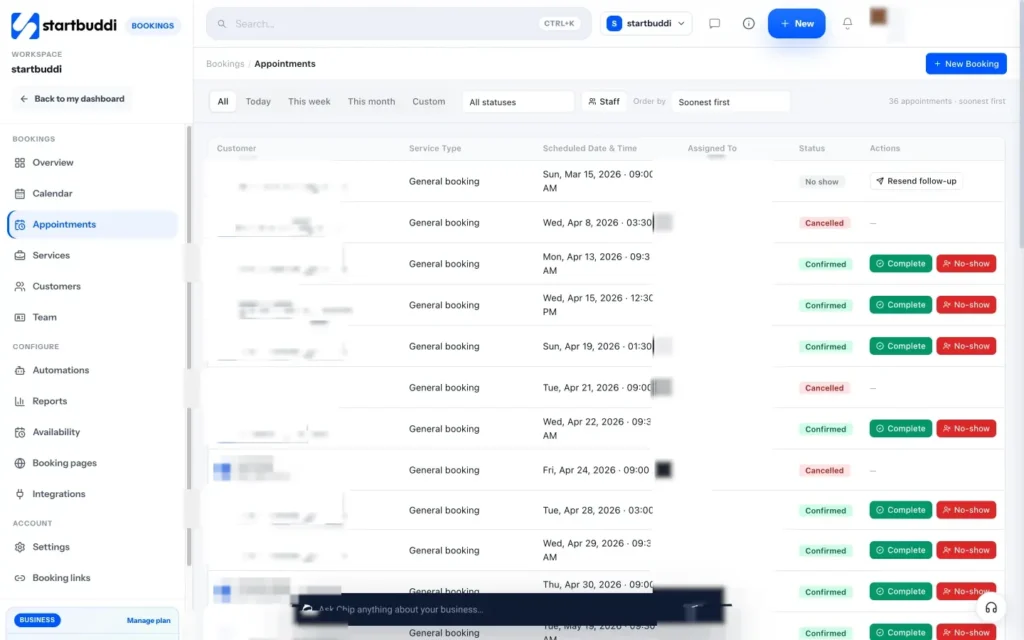Open Automations in the sidebar

point(61,370)
